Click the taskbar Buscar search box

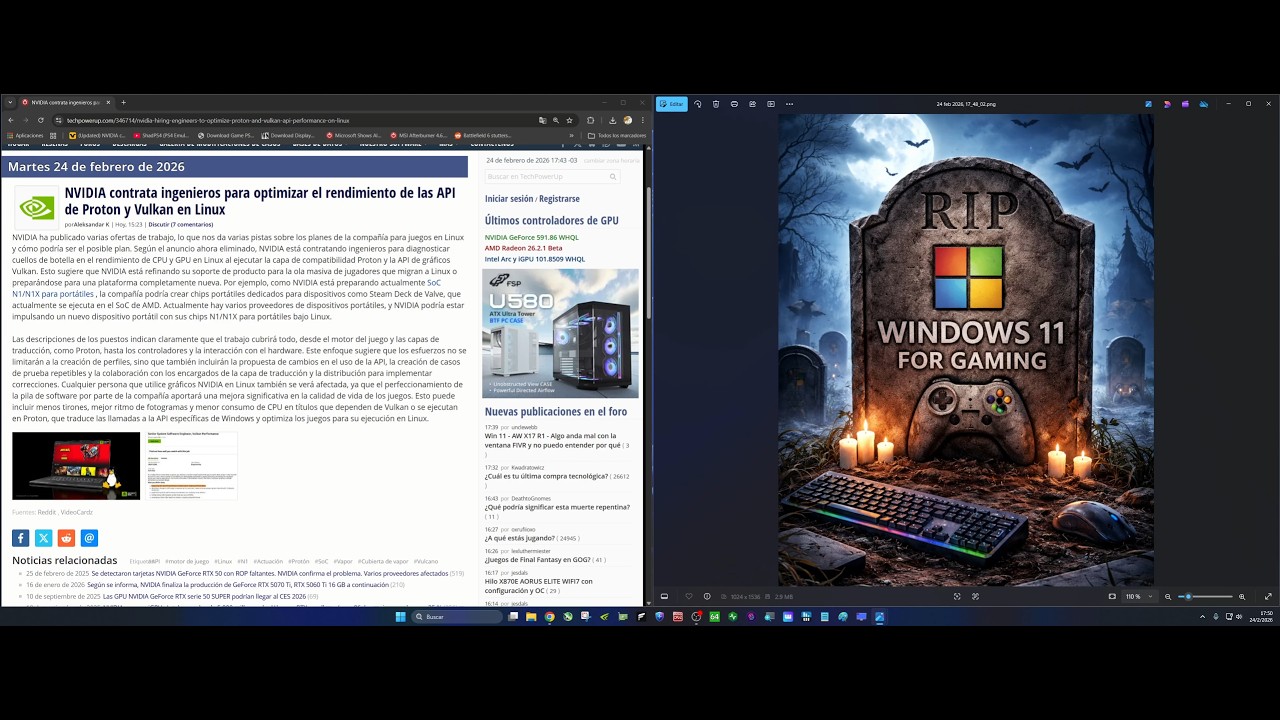coord(457,617)
